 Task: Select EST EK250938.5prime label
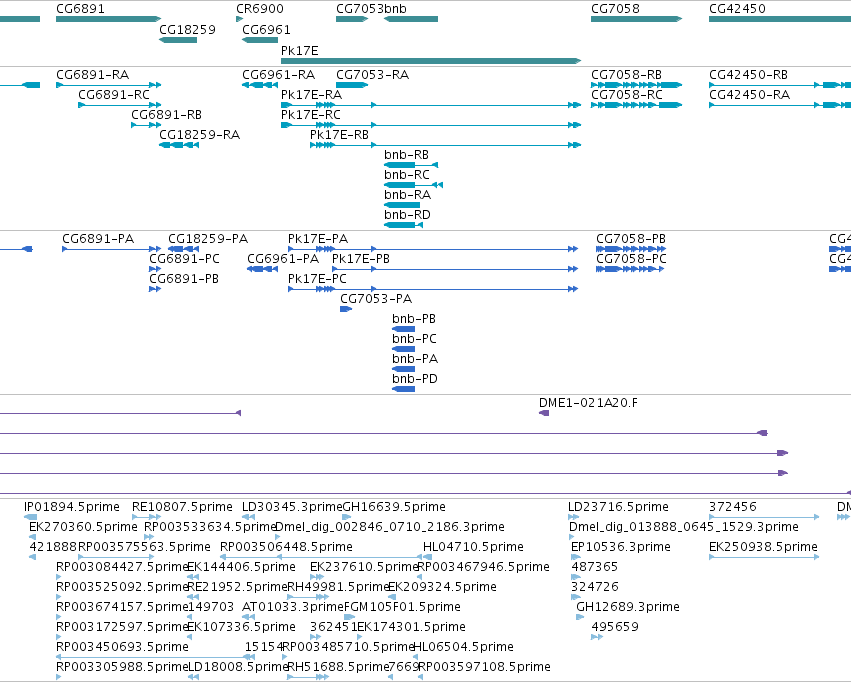[x=764, y=547]
